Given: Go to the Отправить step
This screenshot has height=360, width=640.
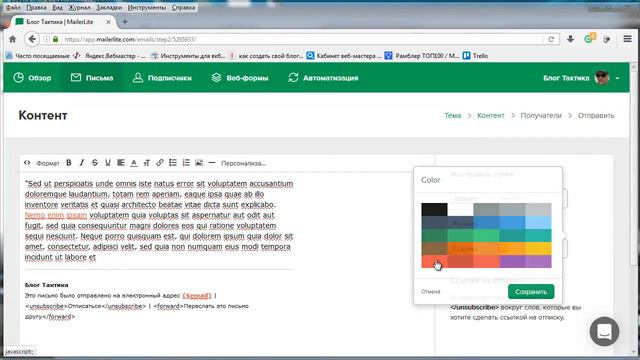Looking at the screenshot, I should pyautogui.click(x=596, y=116).
